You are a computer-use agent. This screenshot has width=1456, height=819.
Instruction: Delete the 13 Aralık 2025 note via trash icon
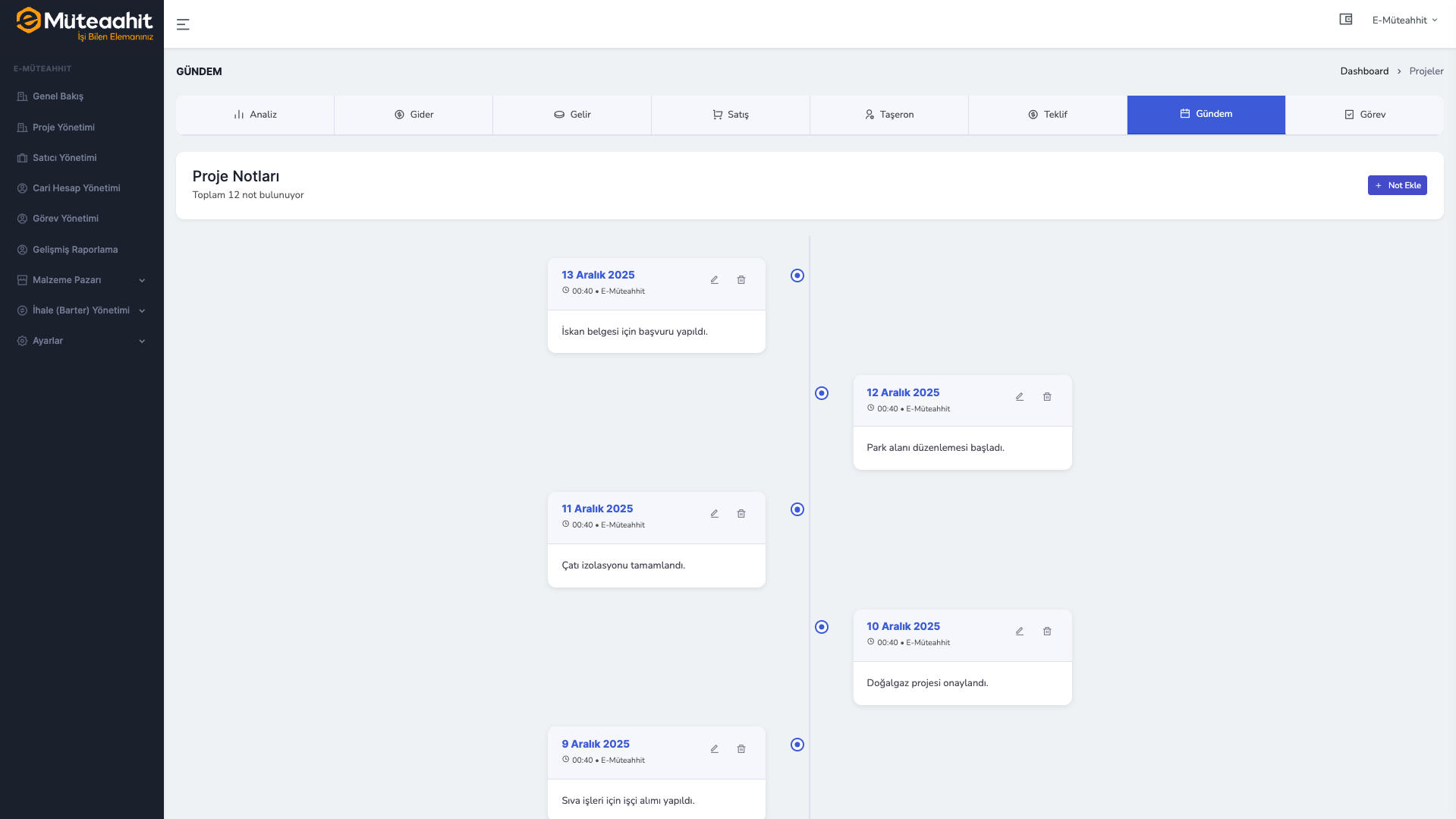click(741, 280)
